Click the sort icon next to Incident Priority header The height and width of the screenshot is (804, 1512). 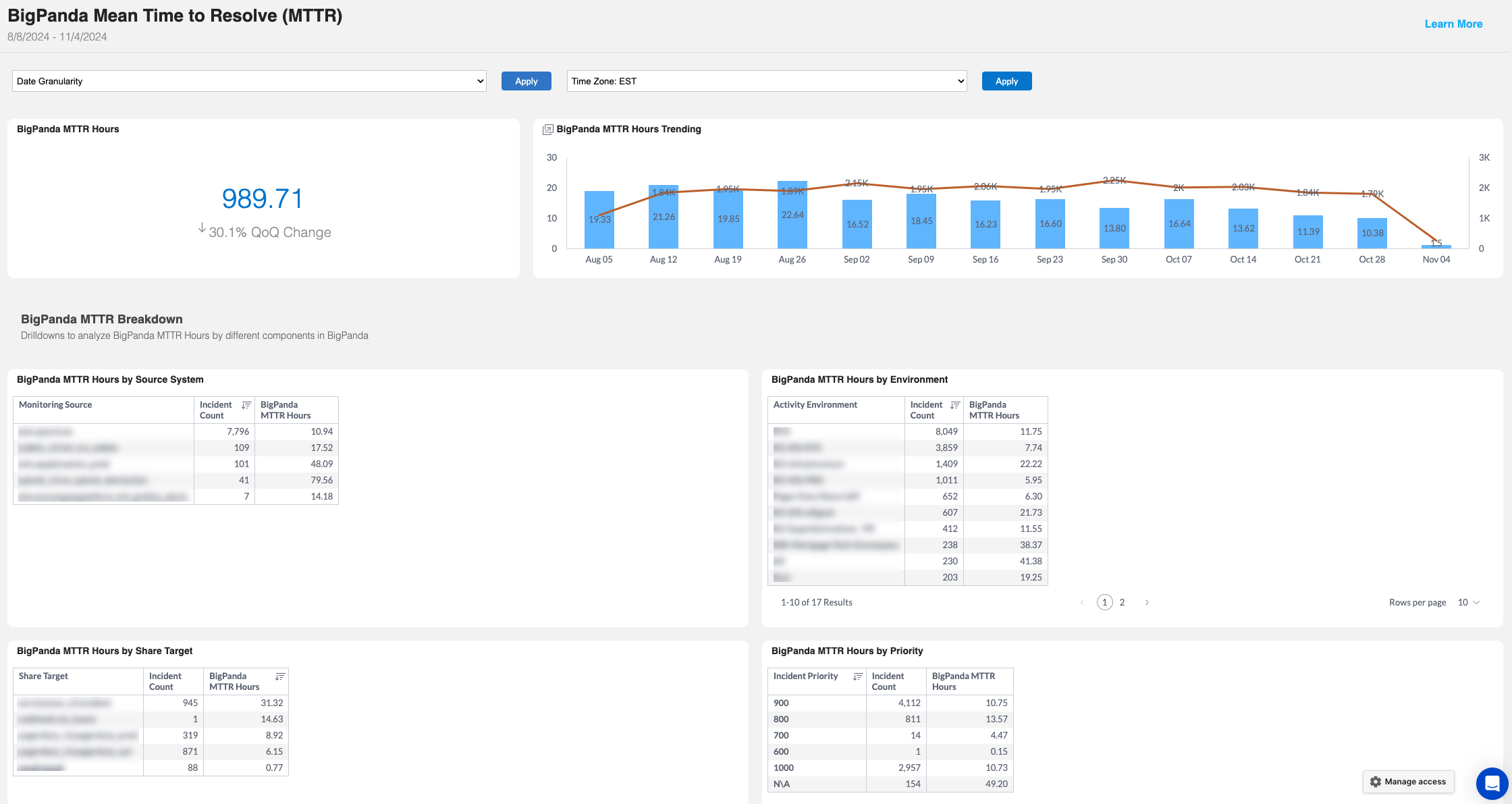(x=858, y=676)
